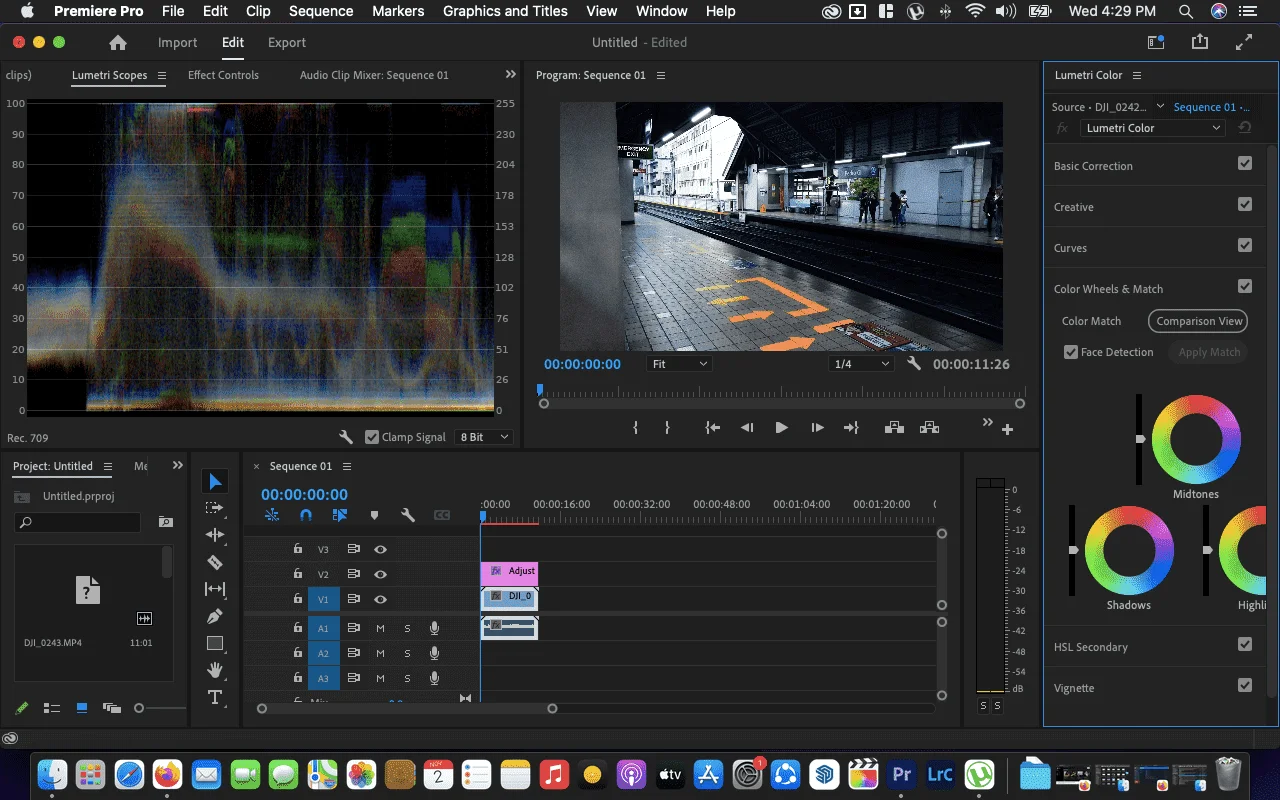The width and height of the screenshot is (1280, 800).
Task: Step forward one frame
Action: click(x=817, y=427)
